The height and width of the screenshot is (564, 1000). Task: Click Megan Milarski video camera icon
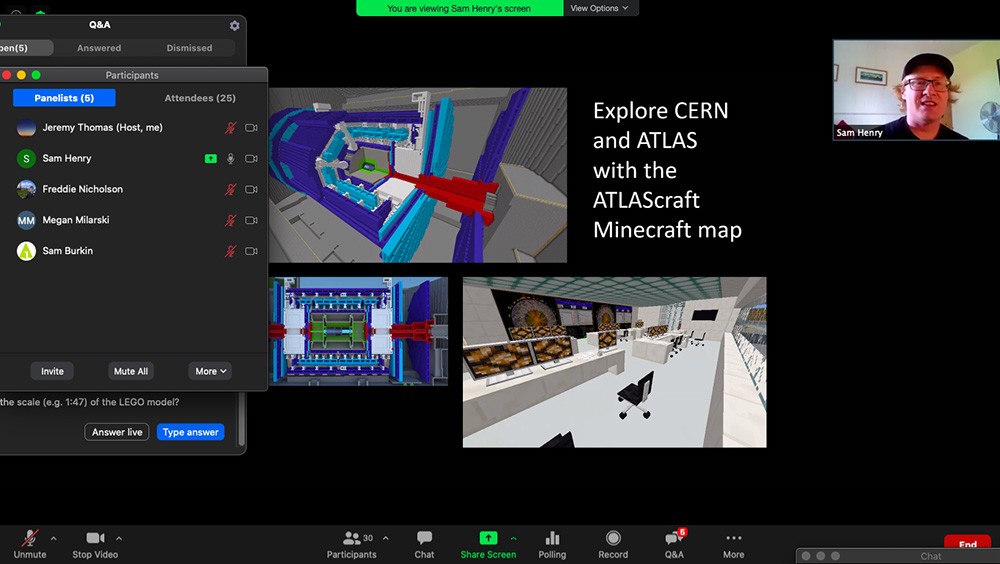point(251,220)
